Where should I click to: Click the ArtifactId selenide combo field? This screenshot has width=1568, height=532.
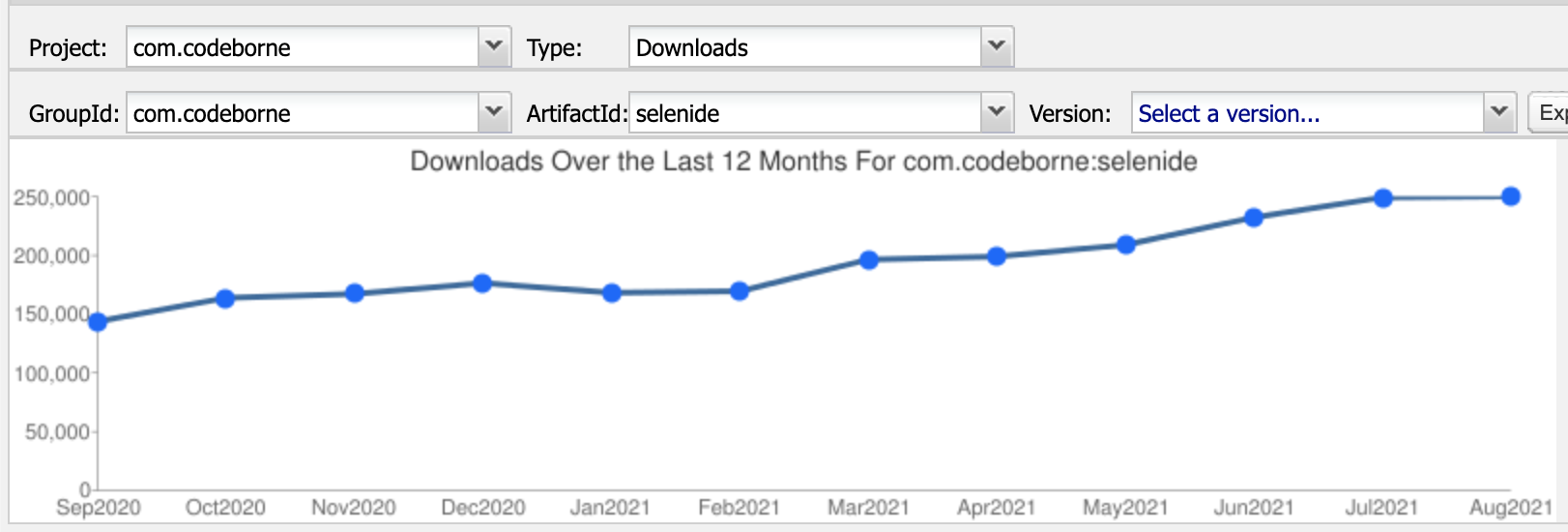[x=805, y=113]
